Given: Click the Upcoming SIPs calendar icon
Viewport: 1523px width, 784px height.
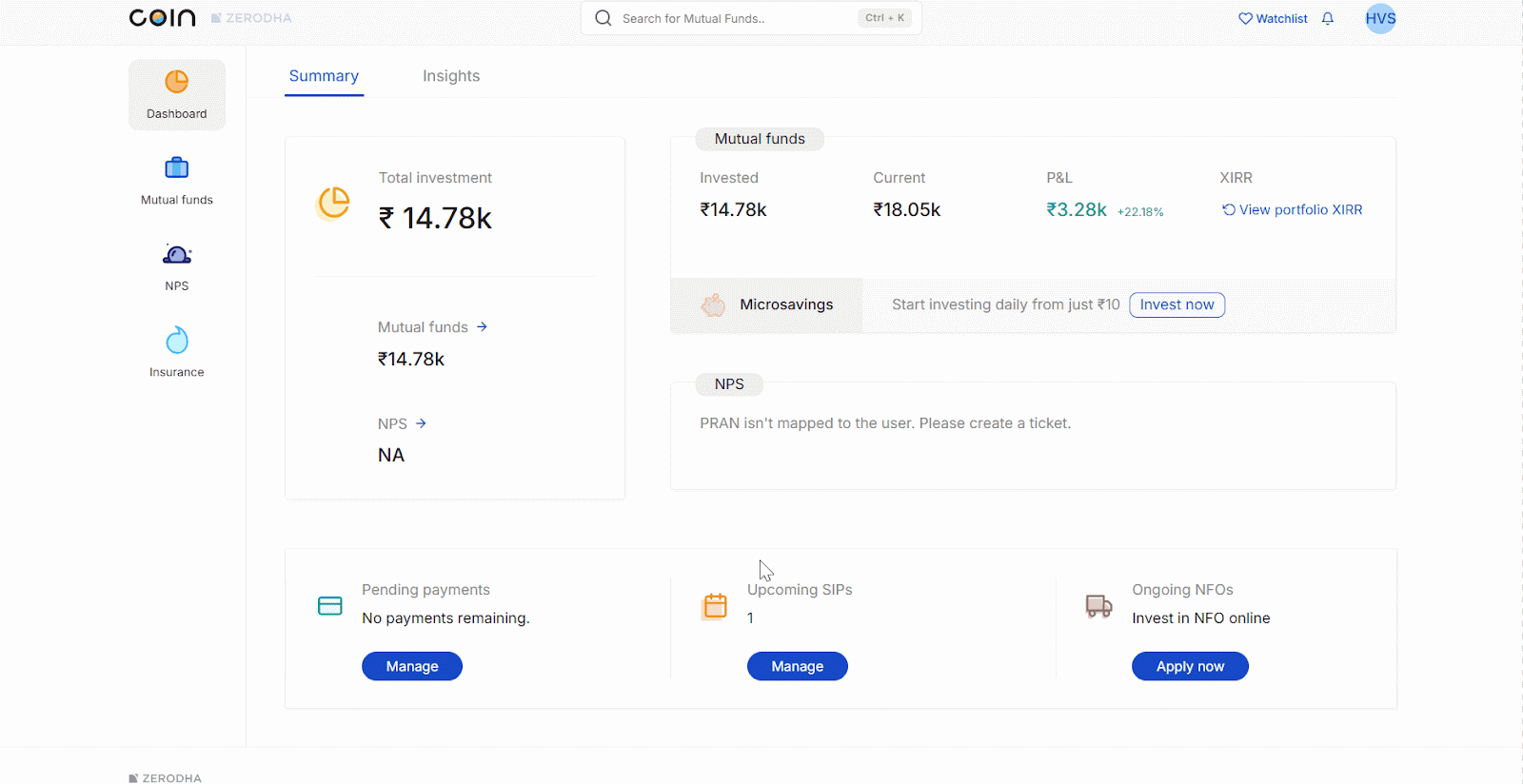Looking at the screenshot, I should click(x=715, y=605).
